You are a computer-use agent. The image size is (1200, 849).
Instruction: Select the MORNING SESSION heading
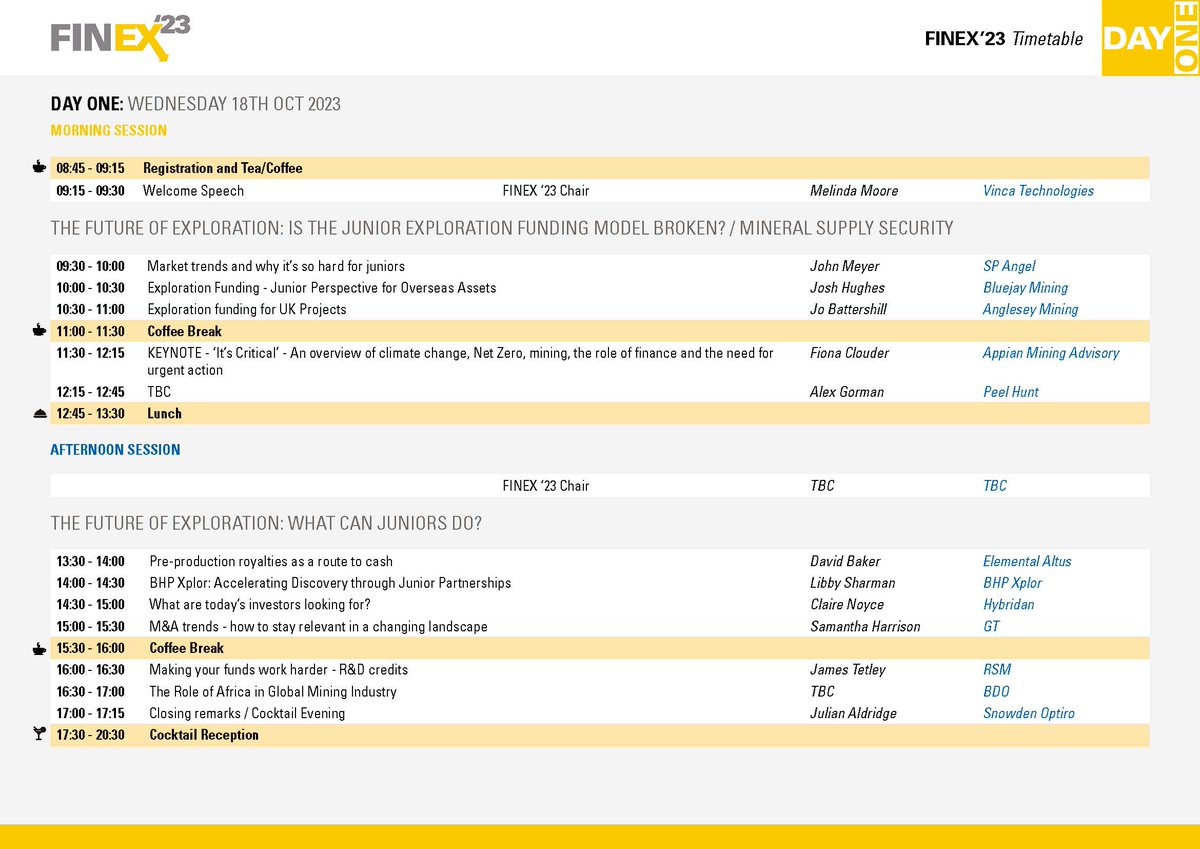109,130
